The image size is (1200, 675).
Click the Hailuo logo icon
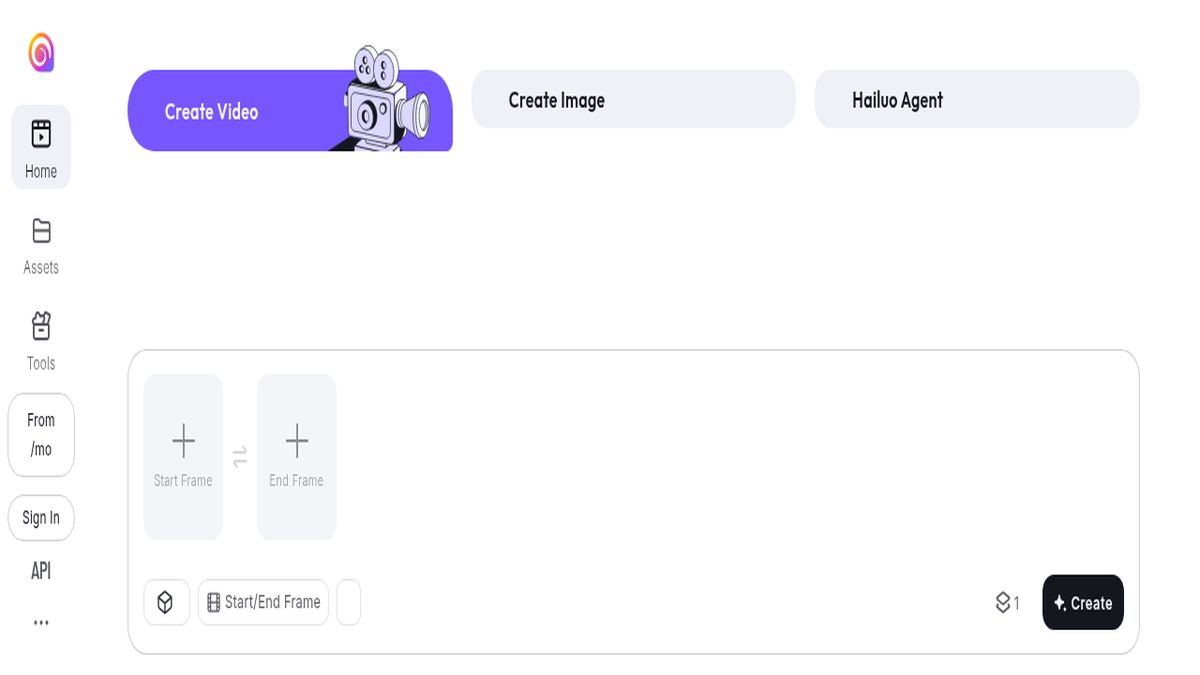pos(41,53)
